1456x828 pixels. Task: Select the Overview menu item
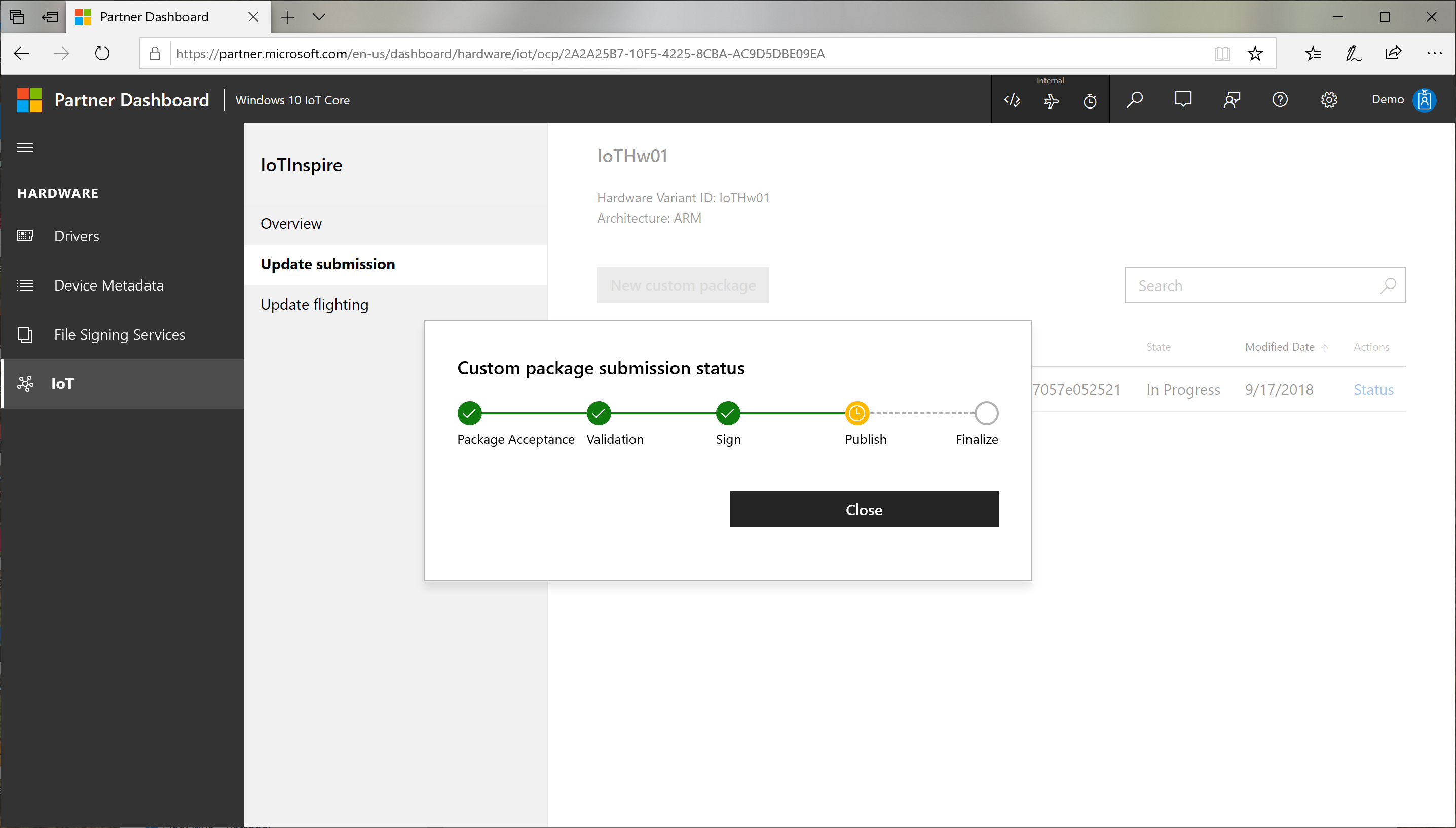tap(291, 223)
